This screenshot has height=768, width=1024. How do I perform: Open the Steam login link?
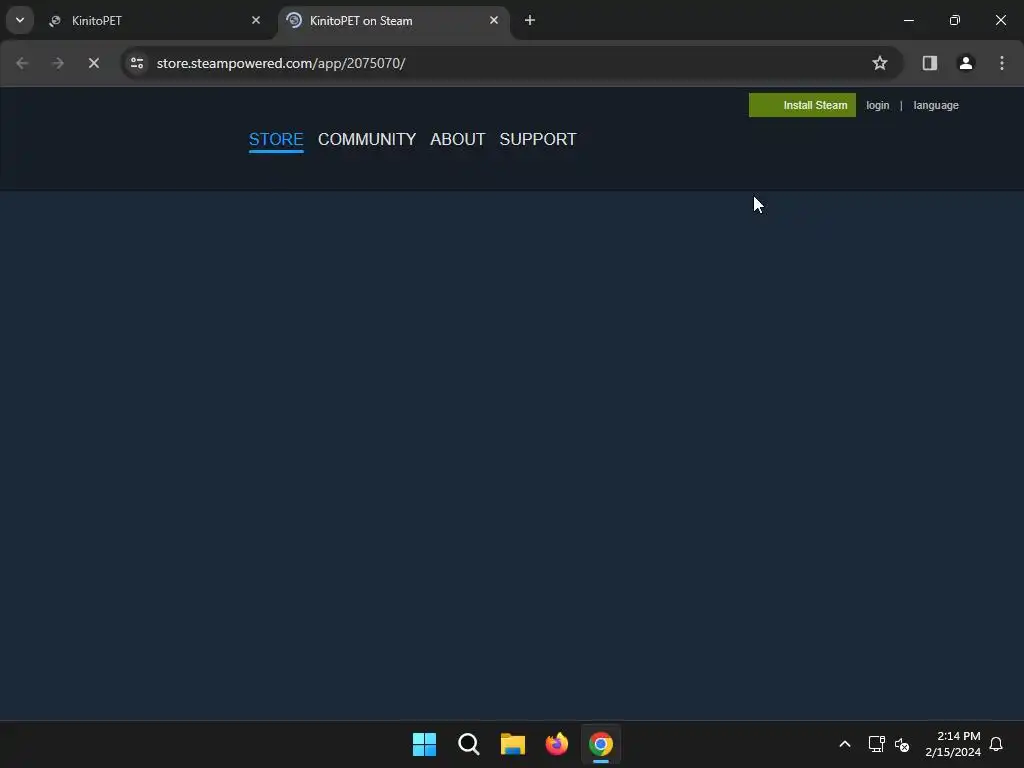[878, 105]
